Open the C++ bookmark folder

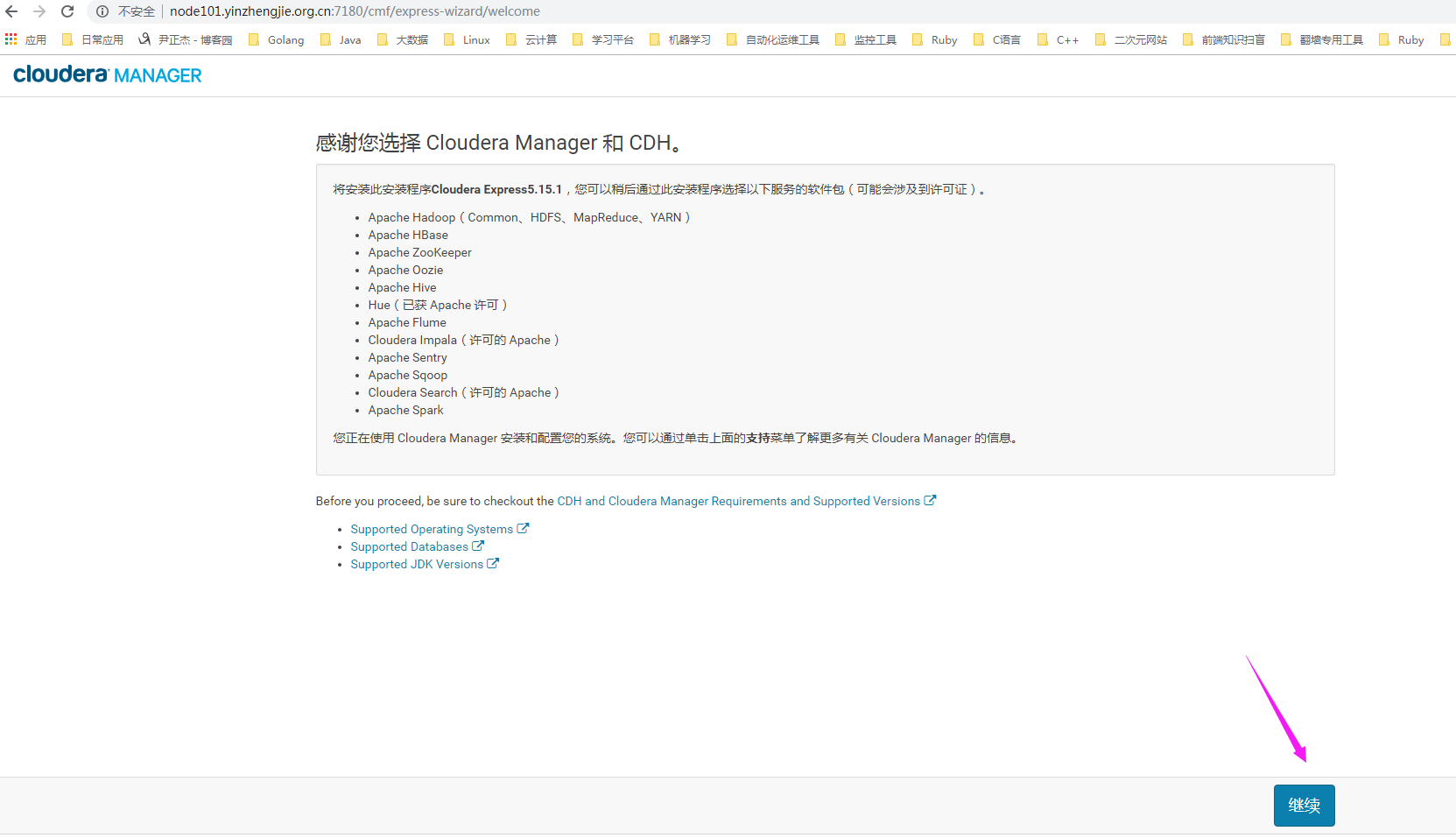pyautogui.click(x=1058, y=39)
